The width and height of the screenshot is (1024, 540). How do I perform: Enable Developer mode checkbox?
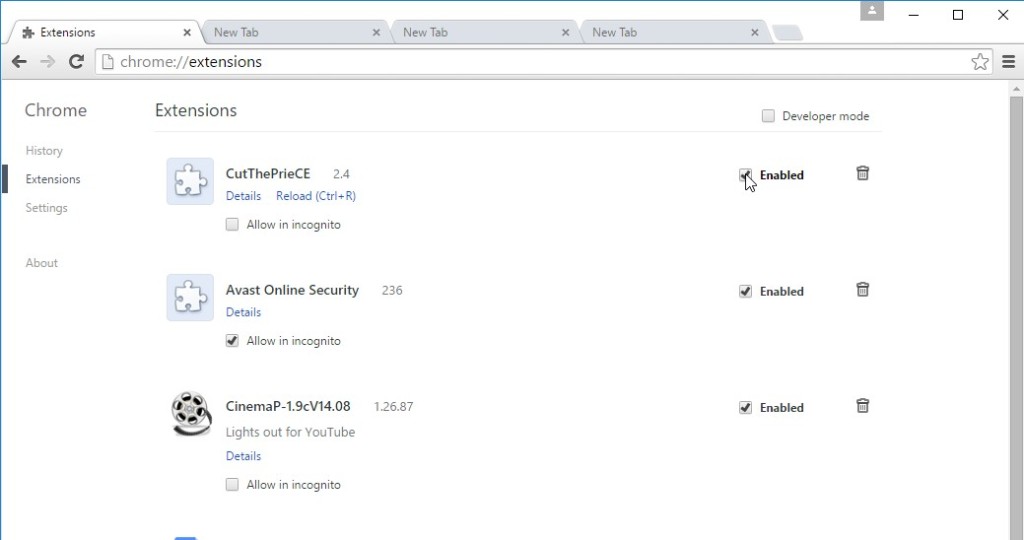tap(768, 116)
